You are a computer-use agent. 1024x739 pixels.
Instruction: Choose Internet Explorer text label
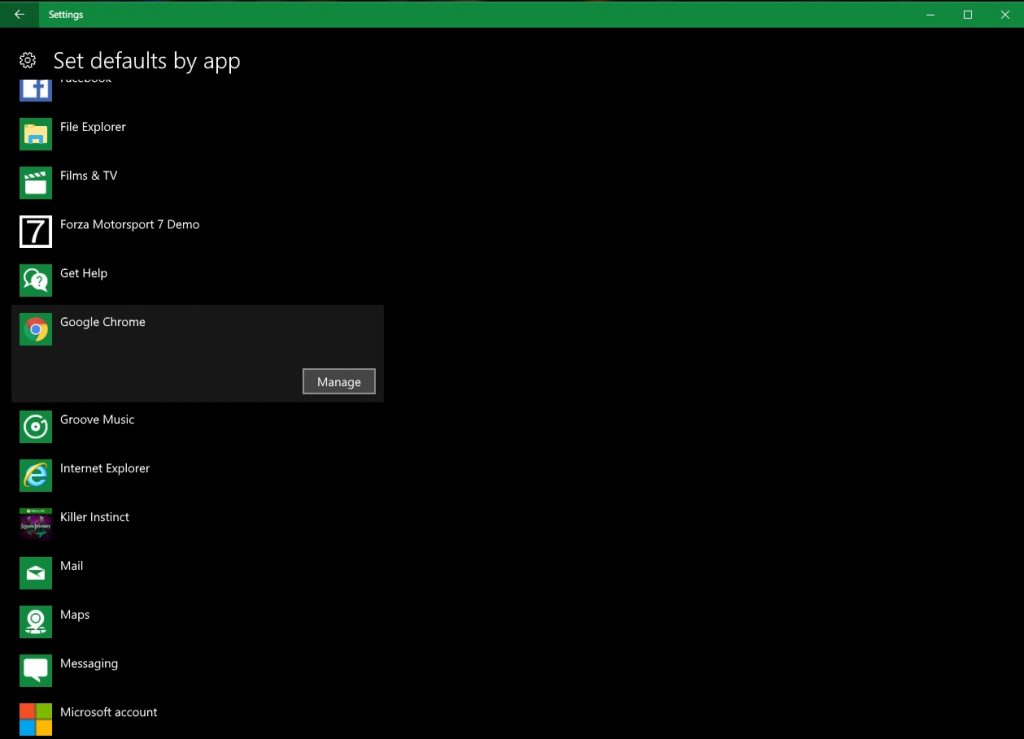tap(104, 468)
